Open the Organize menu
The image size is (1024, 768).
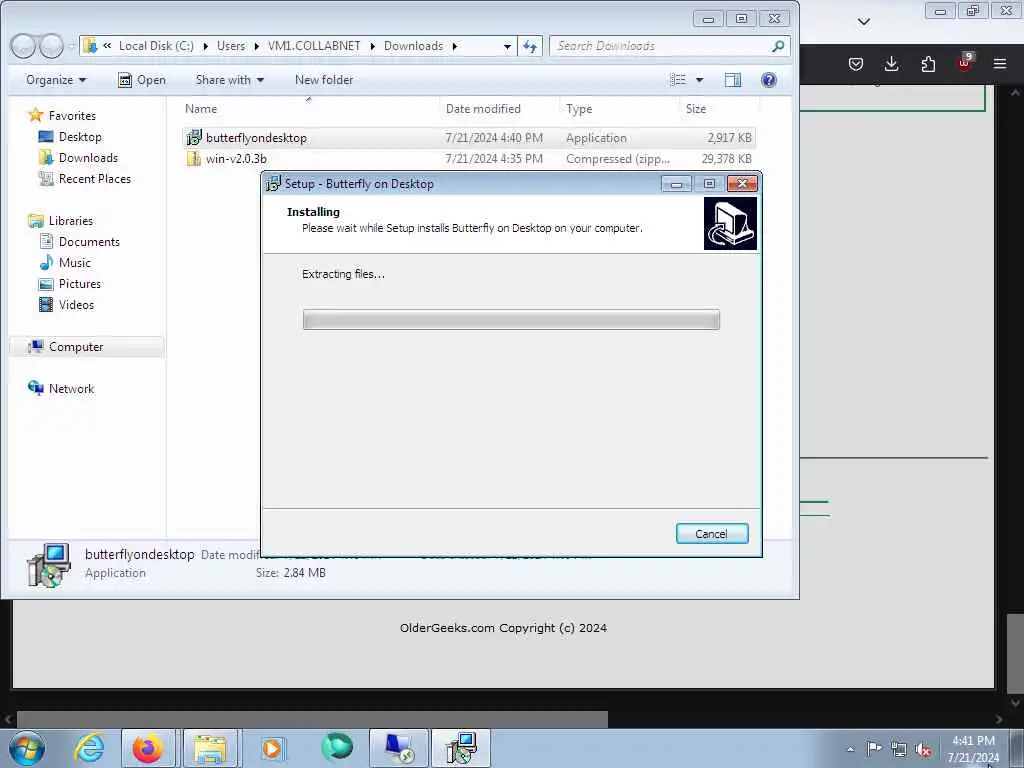[x=56, y=80]
